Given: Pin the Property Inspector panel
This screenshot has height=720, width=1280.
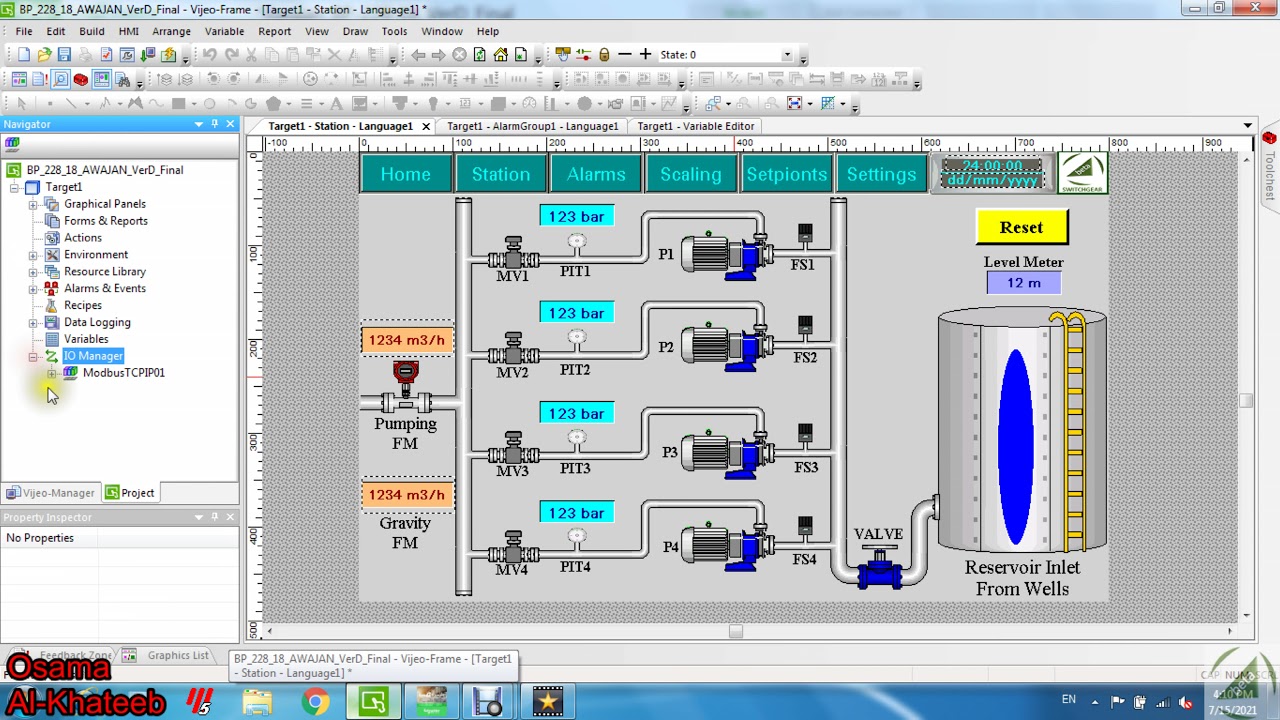Looking at the screenshot, I should click(x=214, y=517).
